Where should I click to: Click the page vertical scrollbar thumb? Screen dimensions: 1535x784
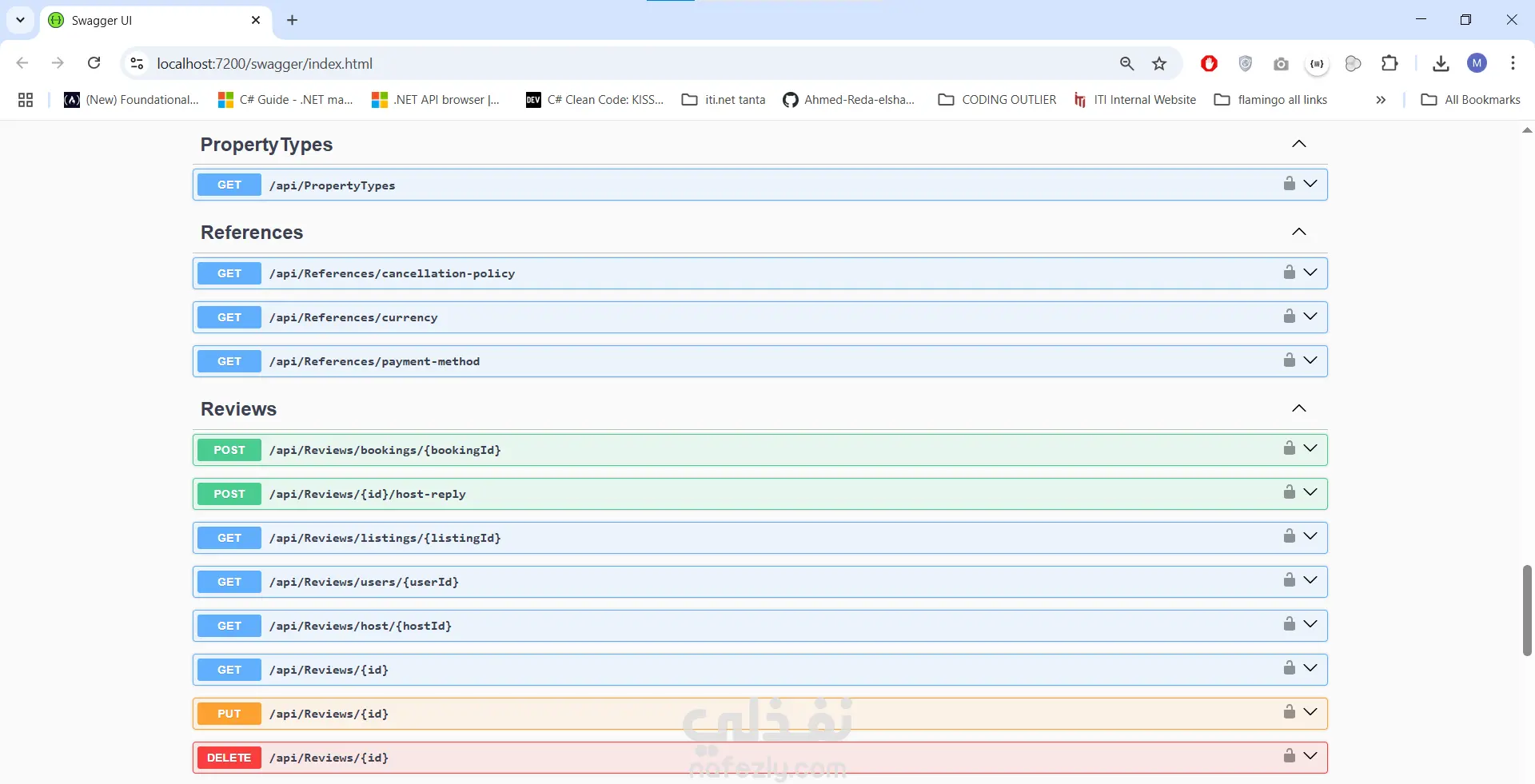(x=1527, y=611)
